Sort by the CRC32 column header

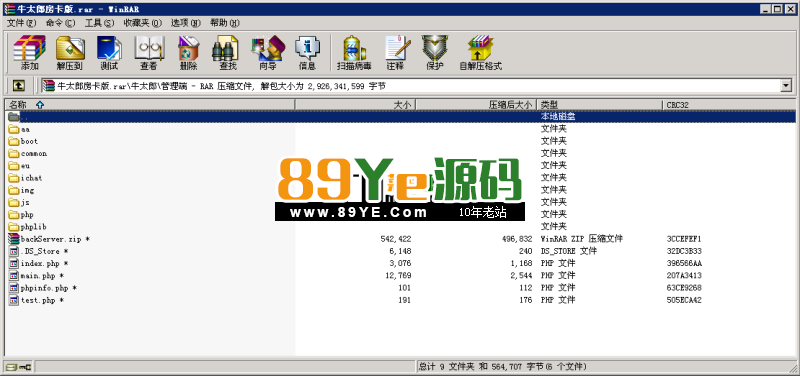click(x=730, y=105)
